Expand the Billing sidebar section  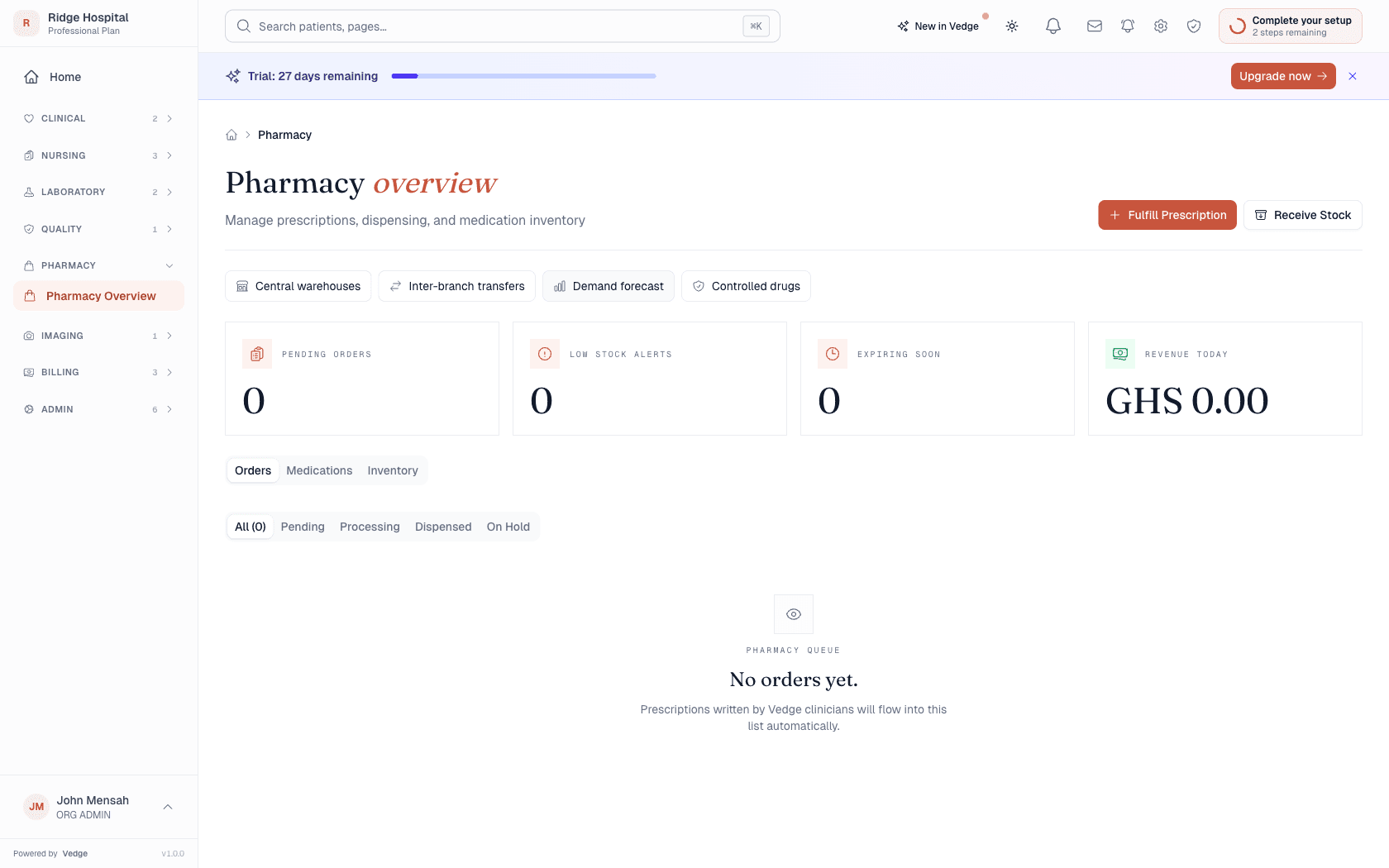[98, 372]
